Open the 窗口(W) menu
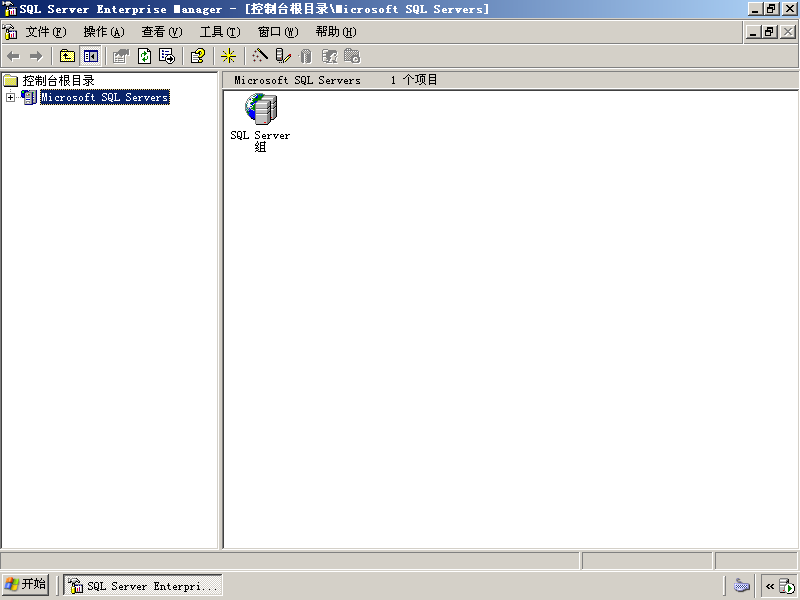Image resolution: width=800 pixels, height=600 pixels. tap(278, 32)
